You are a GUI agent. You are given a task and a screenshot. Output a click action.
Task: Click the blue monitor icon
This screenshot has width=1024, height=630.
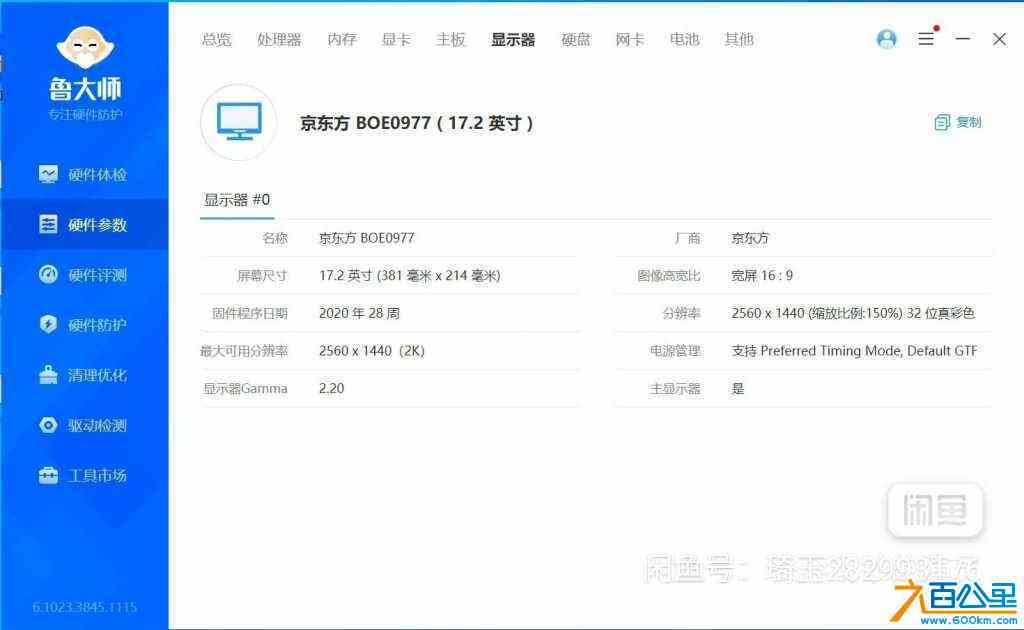[239, 121]
